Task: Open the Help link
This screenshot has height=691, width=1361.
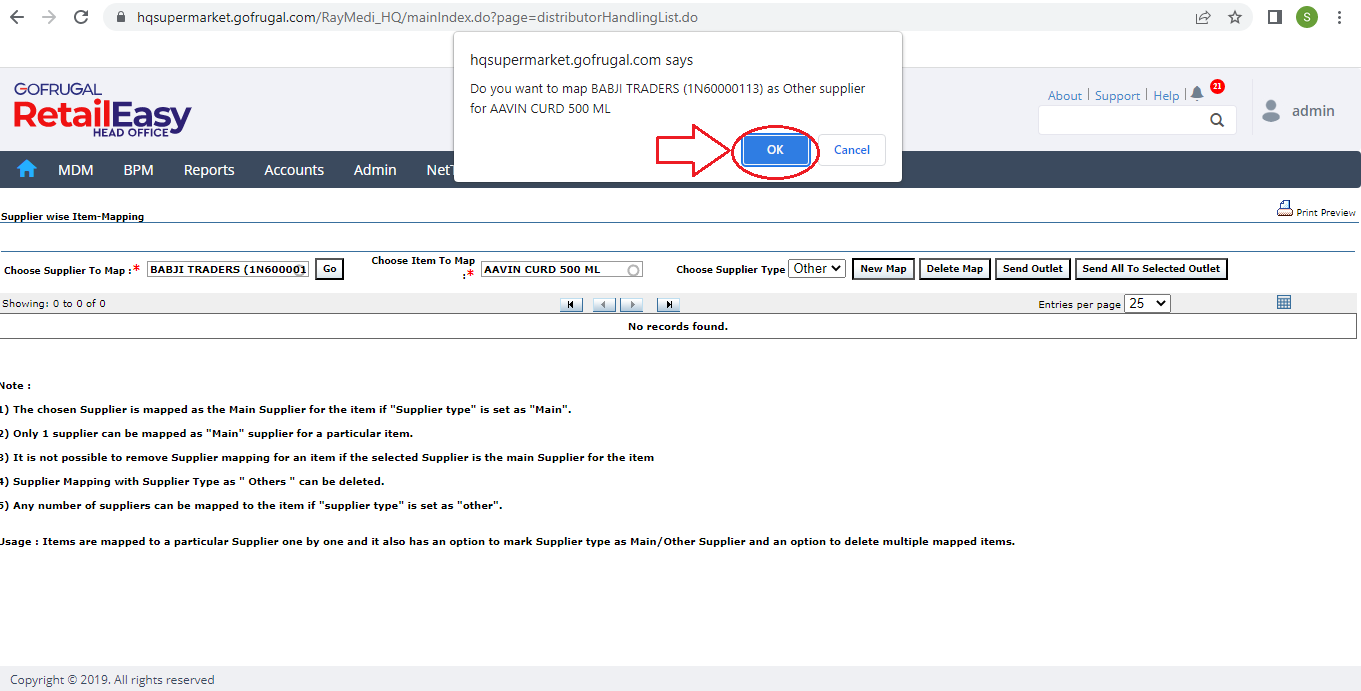Action: tap(1166, 96)
